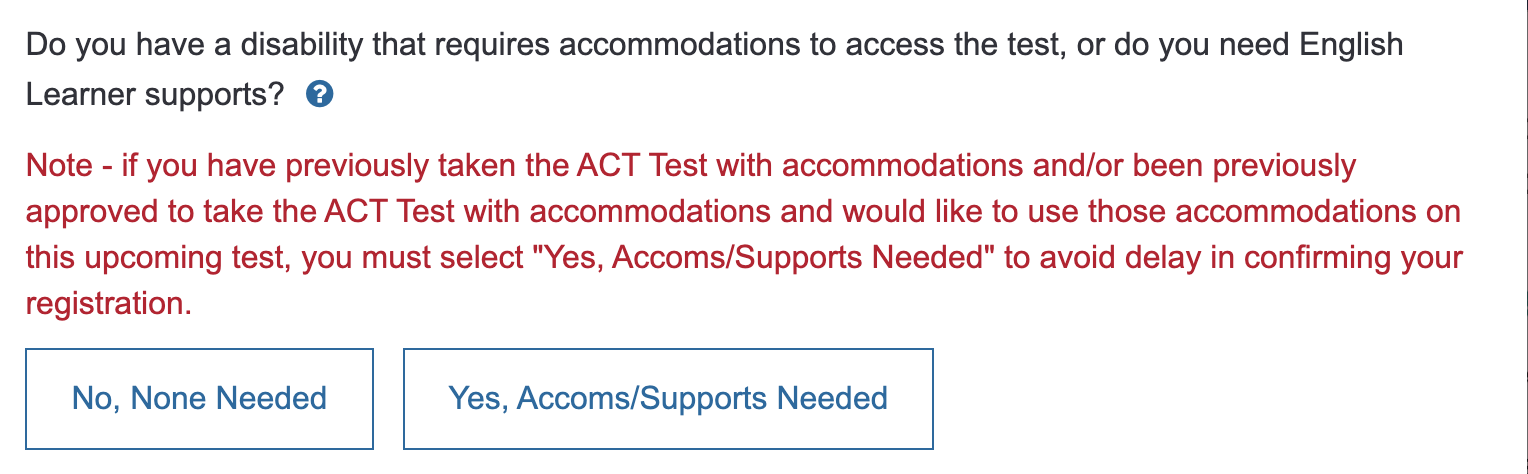The width and height of the screenshot is (1528, 474).
Task: Select "No, None Needed" button
Action: pyautogui.click(x=199, y=399)
